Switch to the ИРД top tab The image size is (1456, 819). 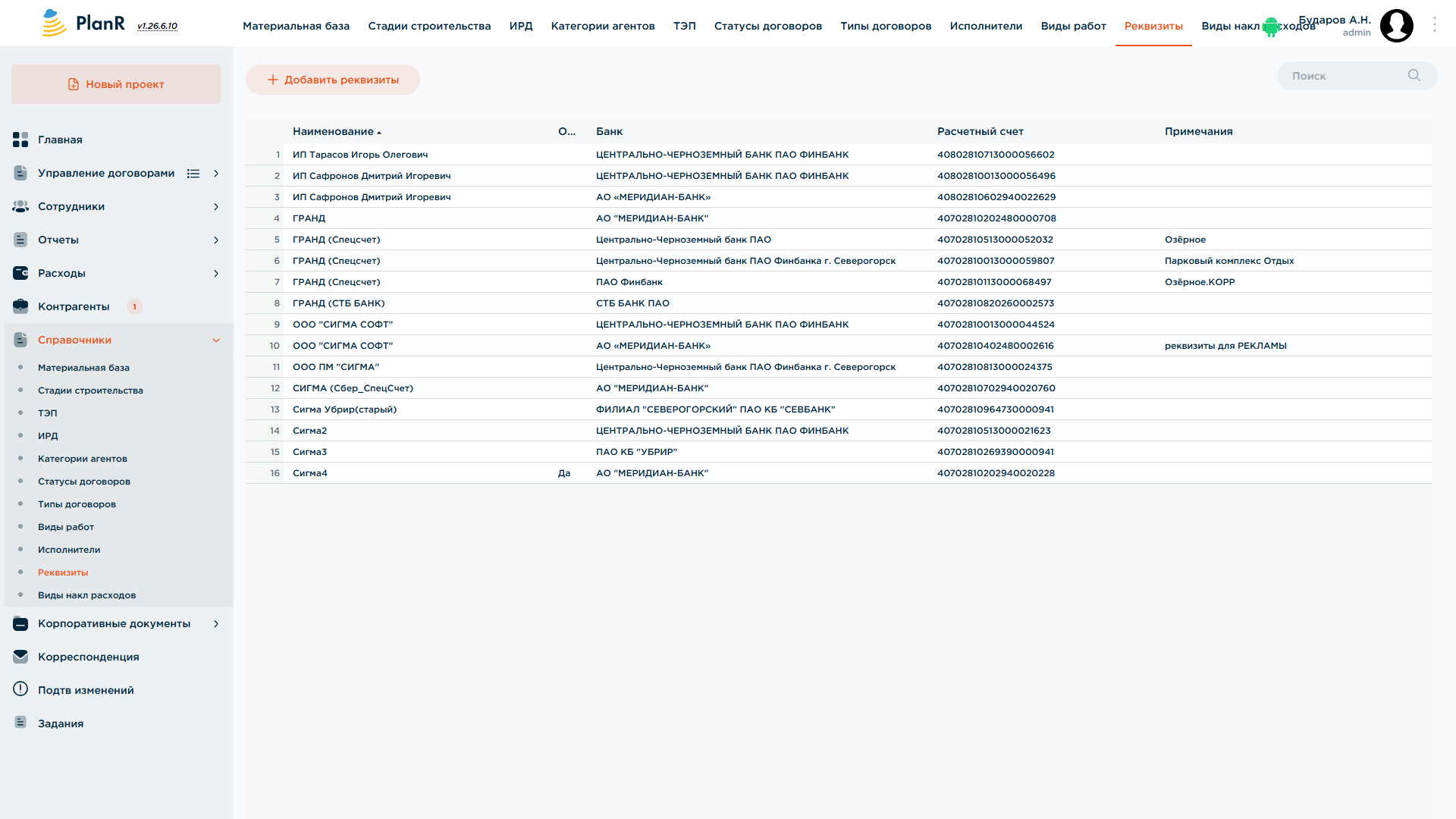click(521, 26)
